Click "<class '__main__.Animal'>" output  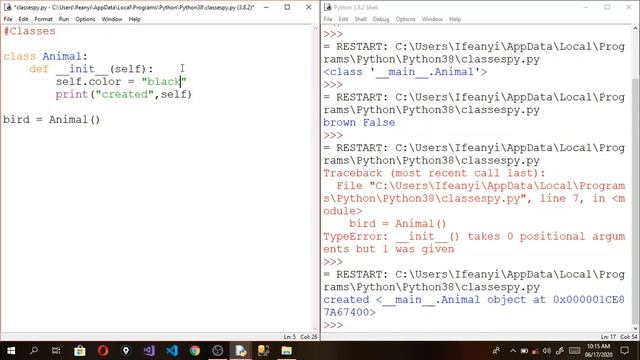pos(405,72)
